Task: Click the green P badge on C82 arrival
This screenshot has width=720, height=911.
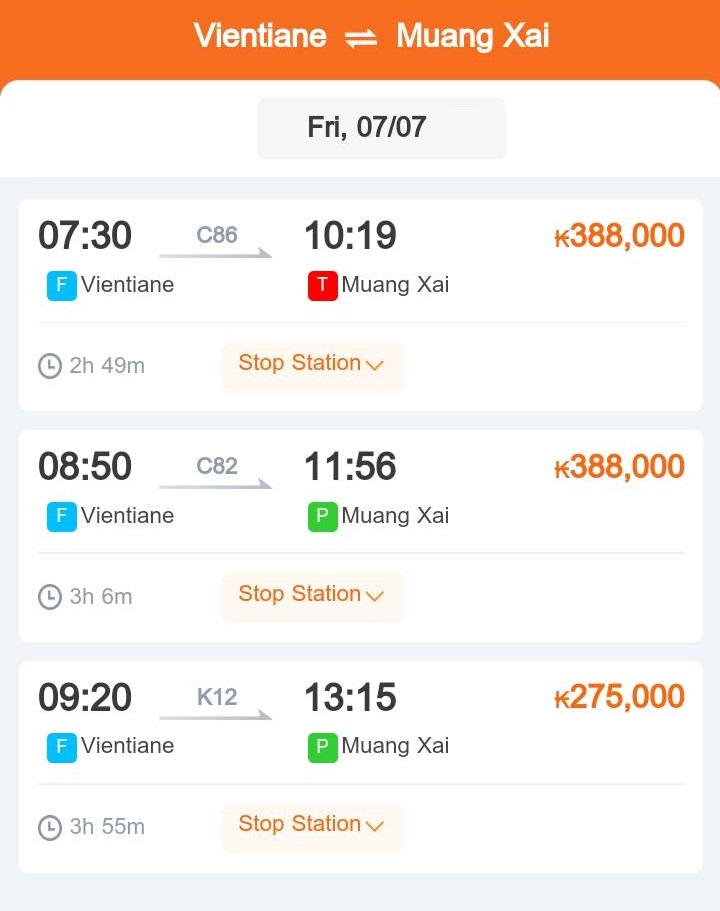Action: point(323,517)
